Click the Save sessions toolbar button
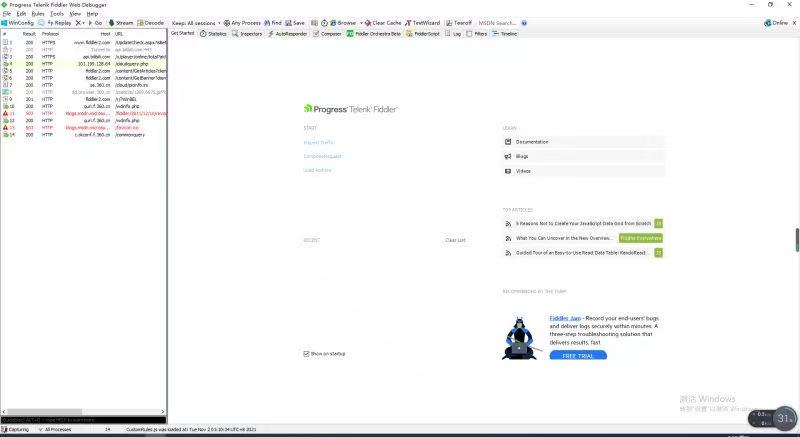This screenshot has width=800, height=437. point(295,23)
